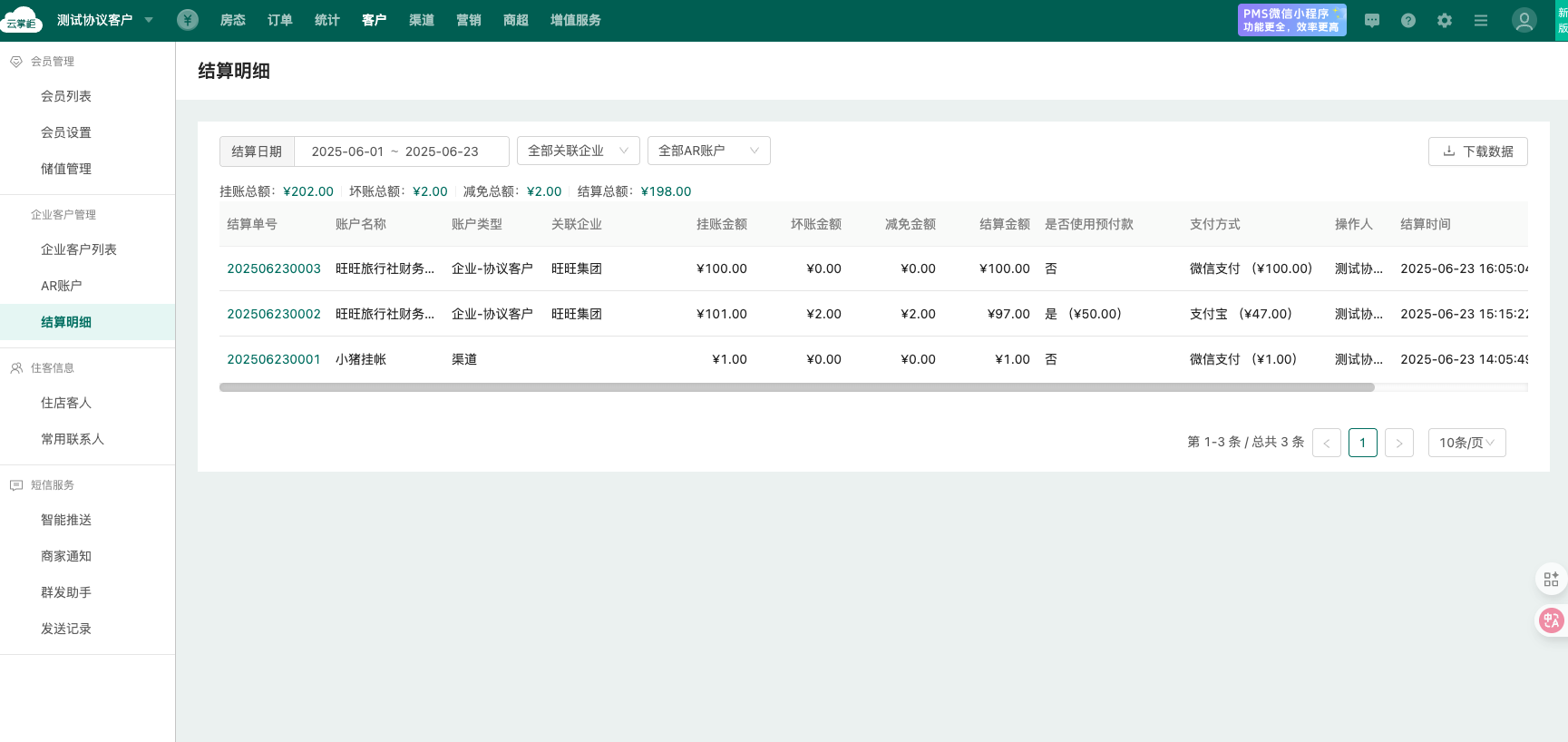
Task: Expand the 测试协议客户 hotel dropdown
Action: tap(105, 20)
